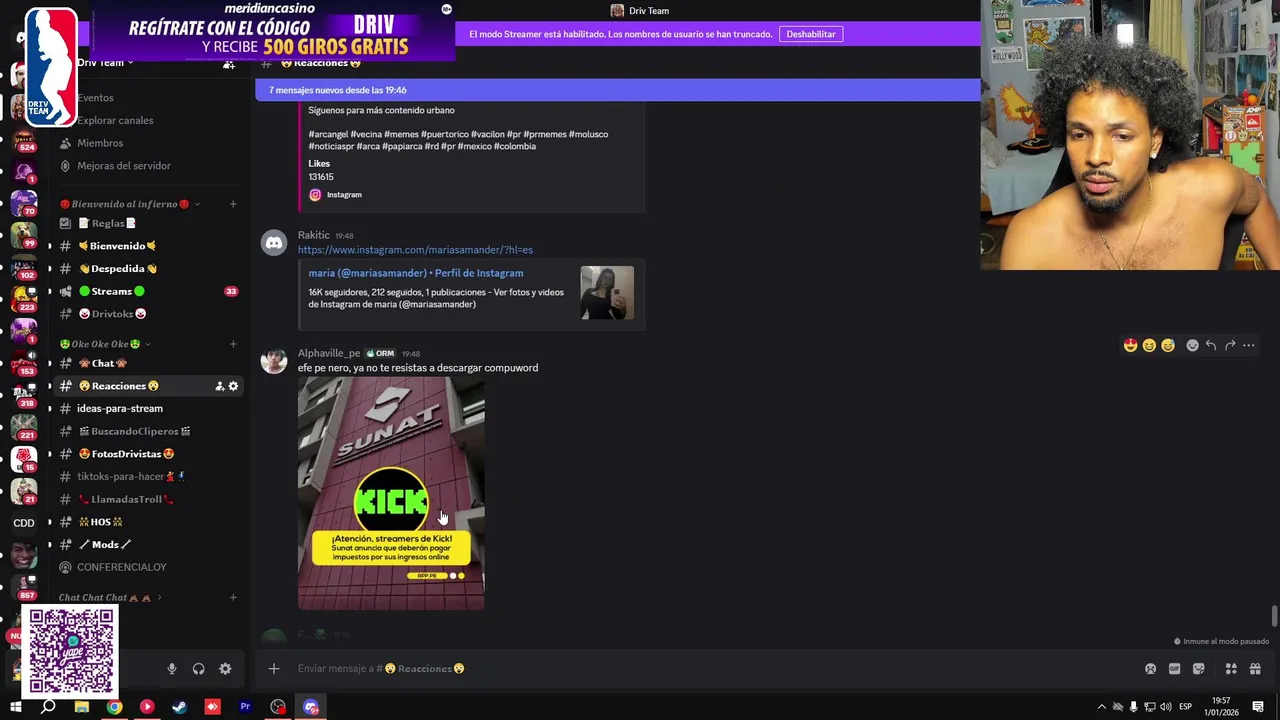Open the Reglas channel
Screen dimensions: 1280x720
pyautogui.click(x=150, y=223)
